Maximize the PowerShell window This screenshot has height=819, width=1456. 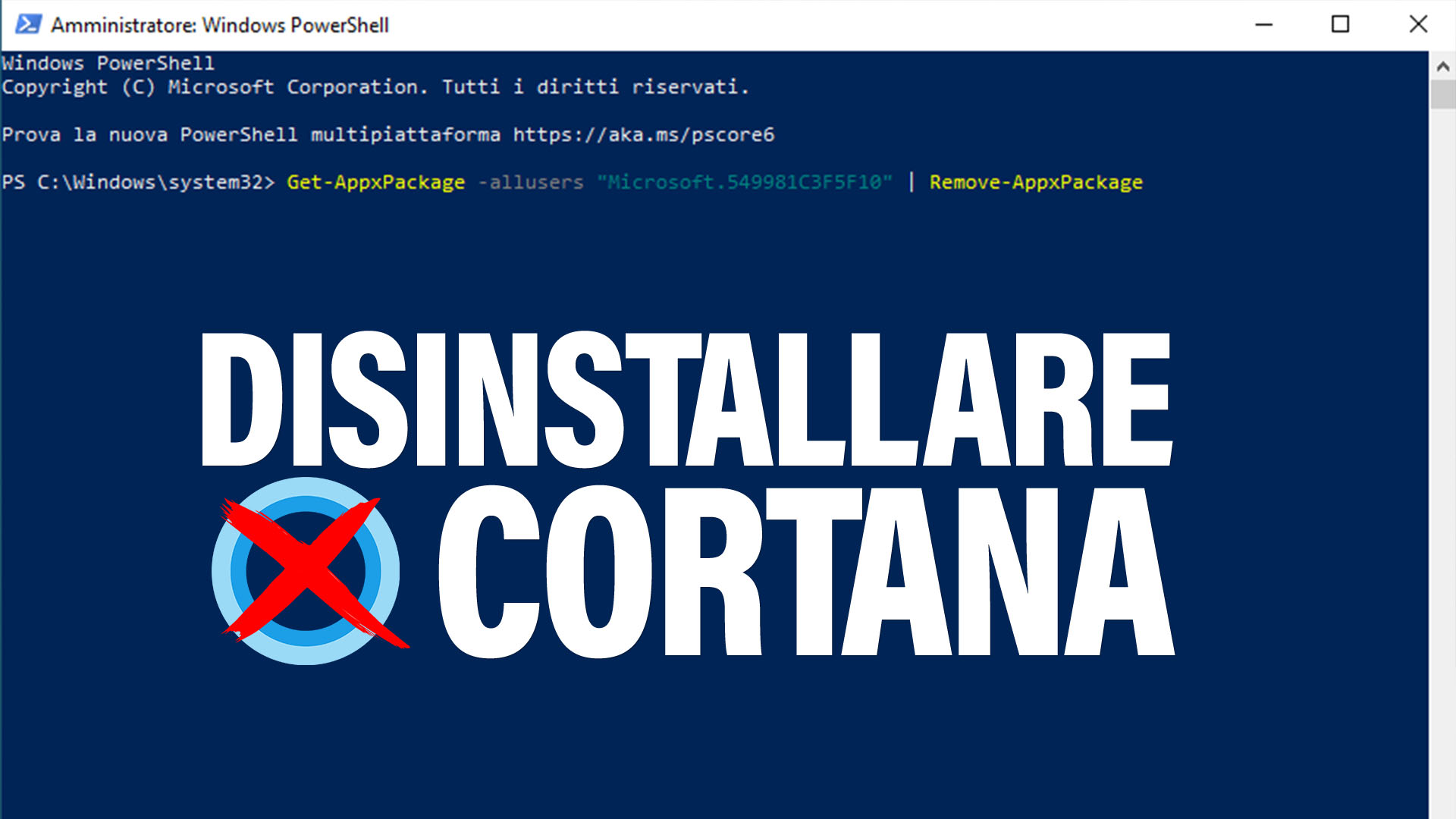click(1340, 24)
